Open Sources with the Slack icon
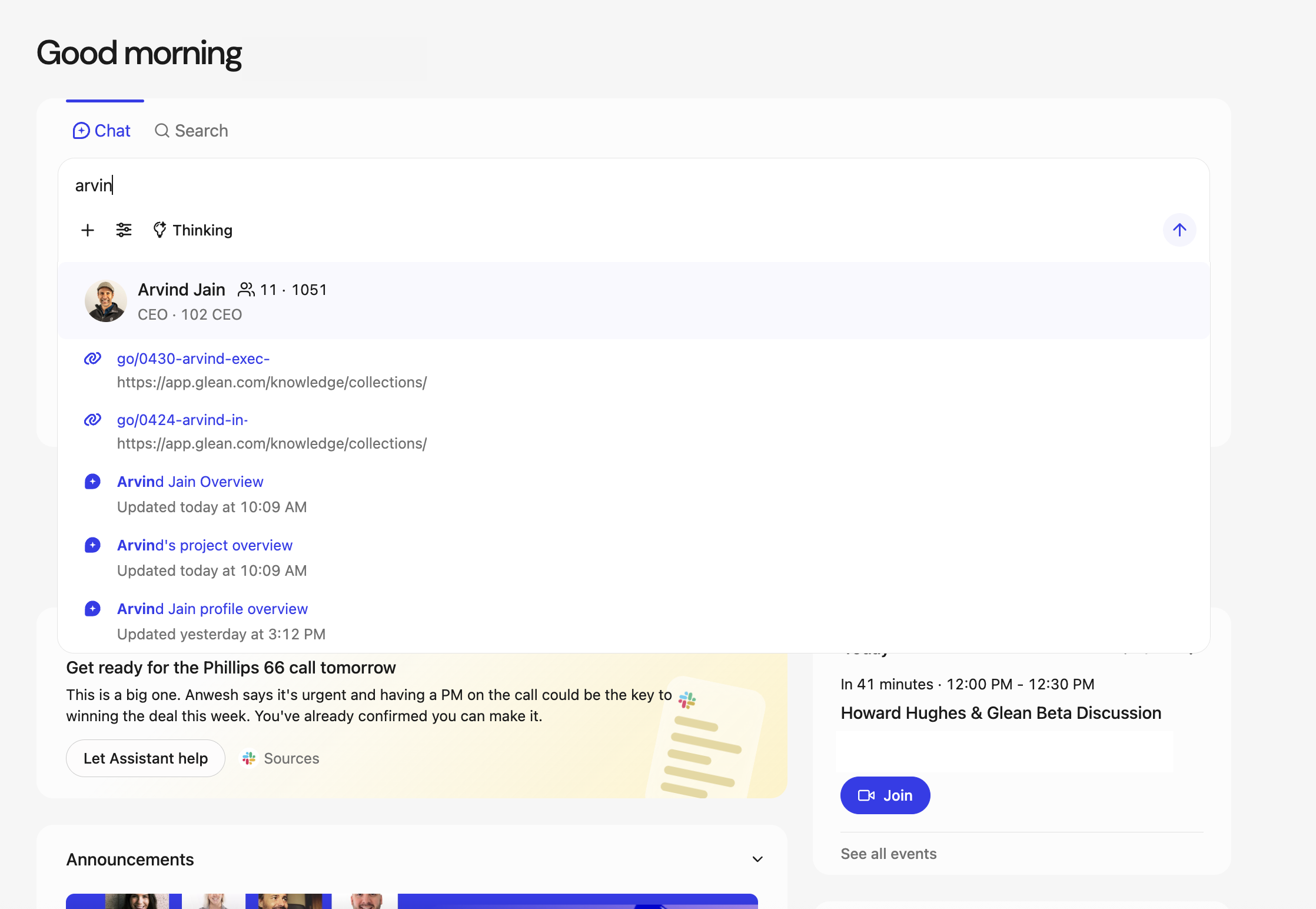Screen dimensions: 1316x909 [x=281, y=758]
